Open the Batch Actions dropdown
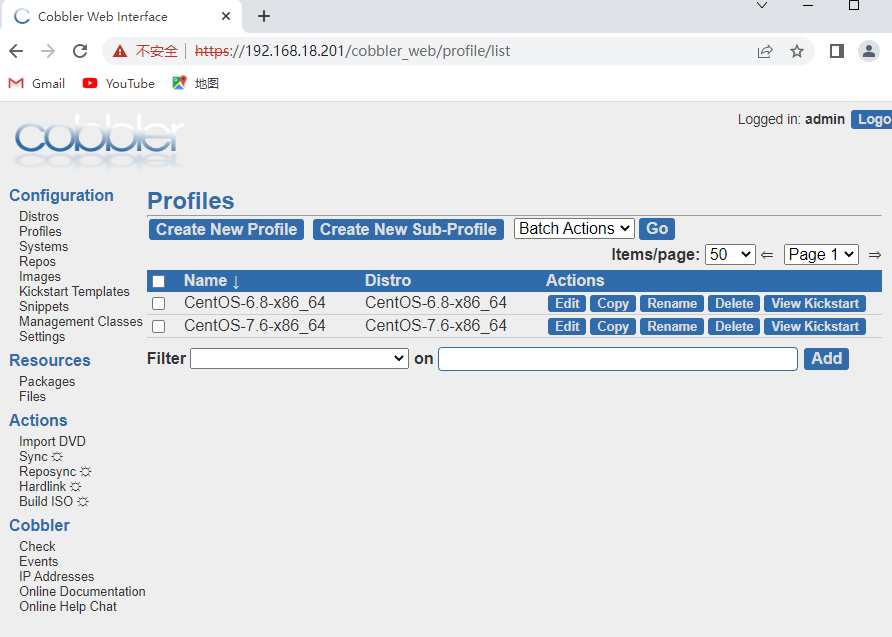The width and height of the screenshot is (892, 637). (574, 229)
